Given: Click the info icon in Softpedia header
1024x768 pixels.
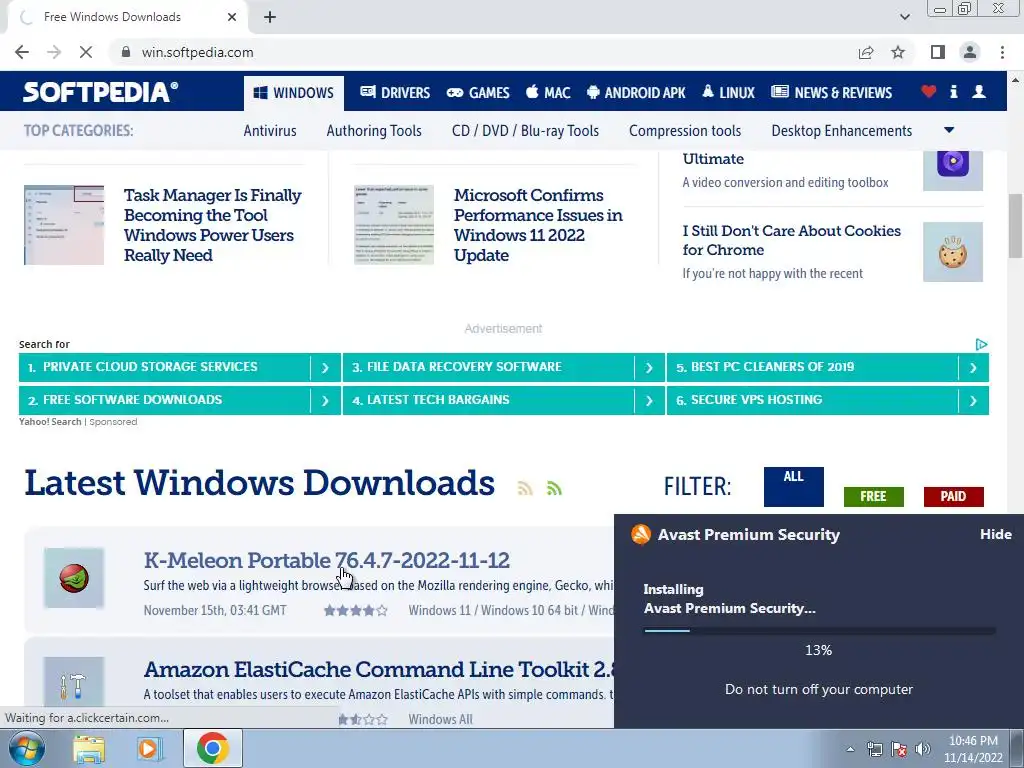Looking at the screenshot, I should (x=953, y=92).
